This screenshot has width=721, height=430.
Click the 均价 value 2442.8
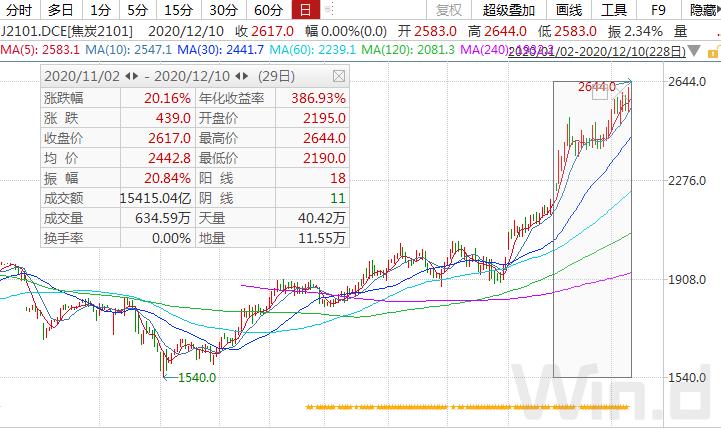tap(169, 158)
